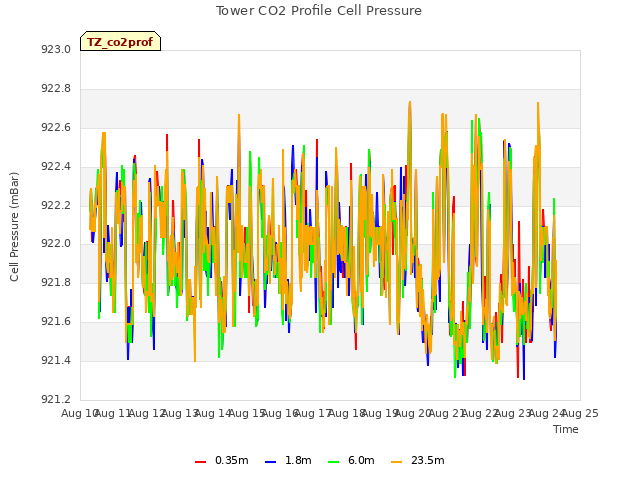This screenshot has width=640, height=480.
Task: Click the 923.0 y-axis tick label
Action: 56,50
